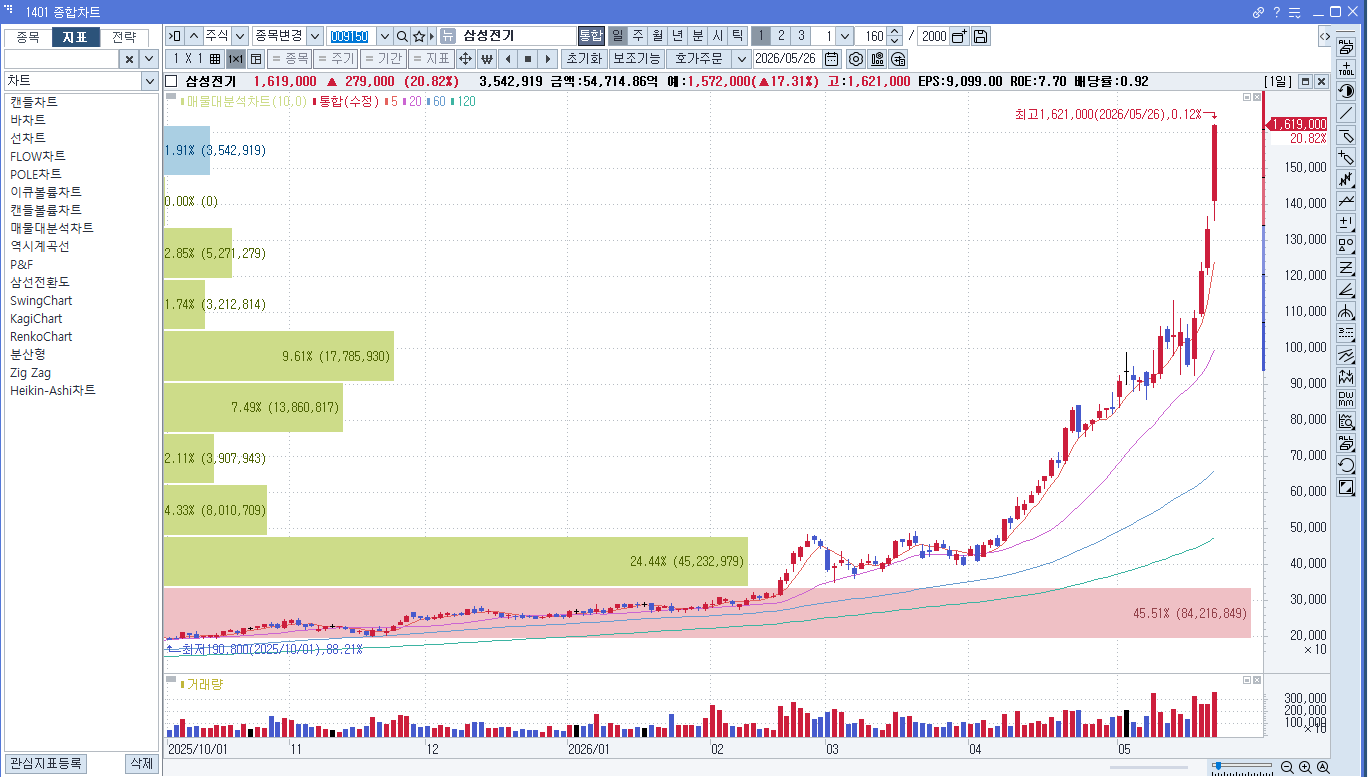Switch chart period to 틱 (tick)

pos(737,36)
